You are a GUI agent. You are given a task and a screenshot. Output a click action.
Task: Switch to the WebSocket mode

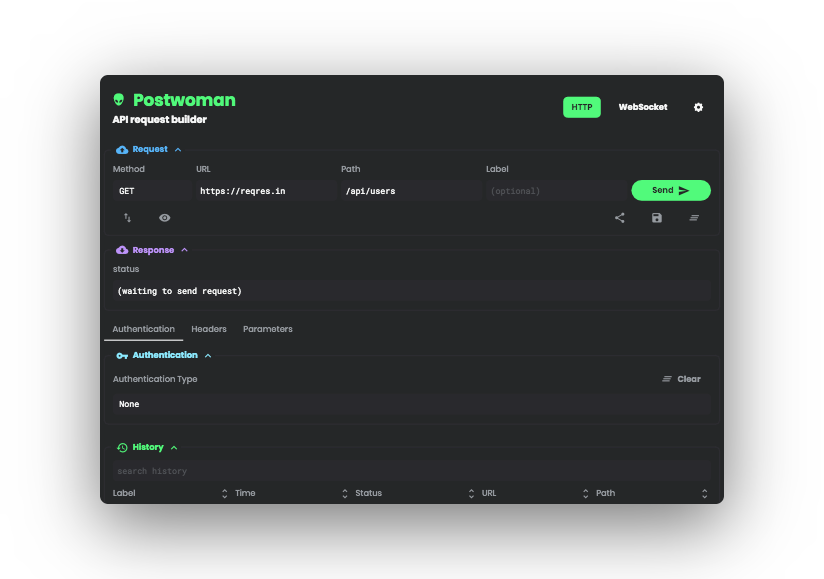643,107
